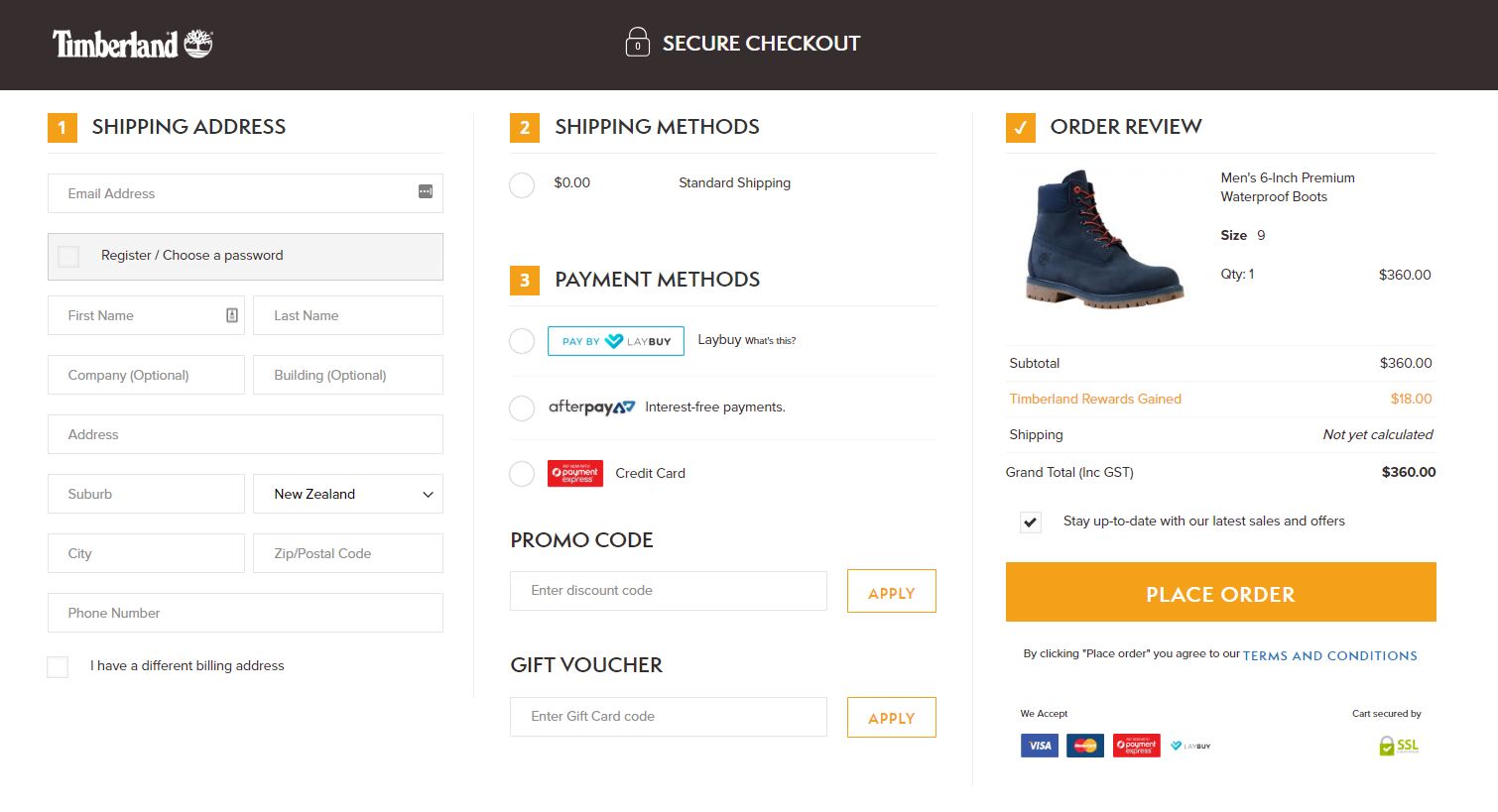The image size is (1498, 812).
Task: Open the New Zealand country dropdown
Action: [x=348, y=494]
